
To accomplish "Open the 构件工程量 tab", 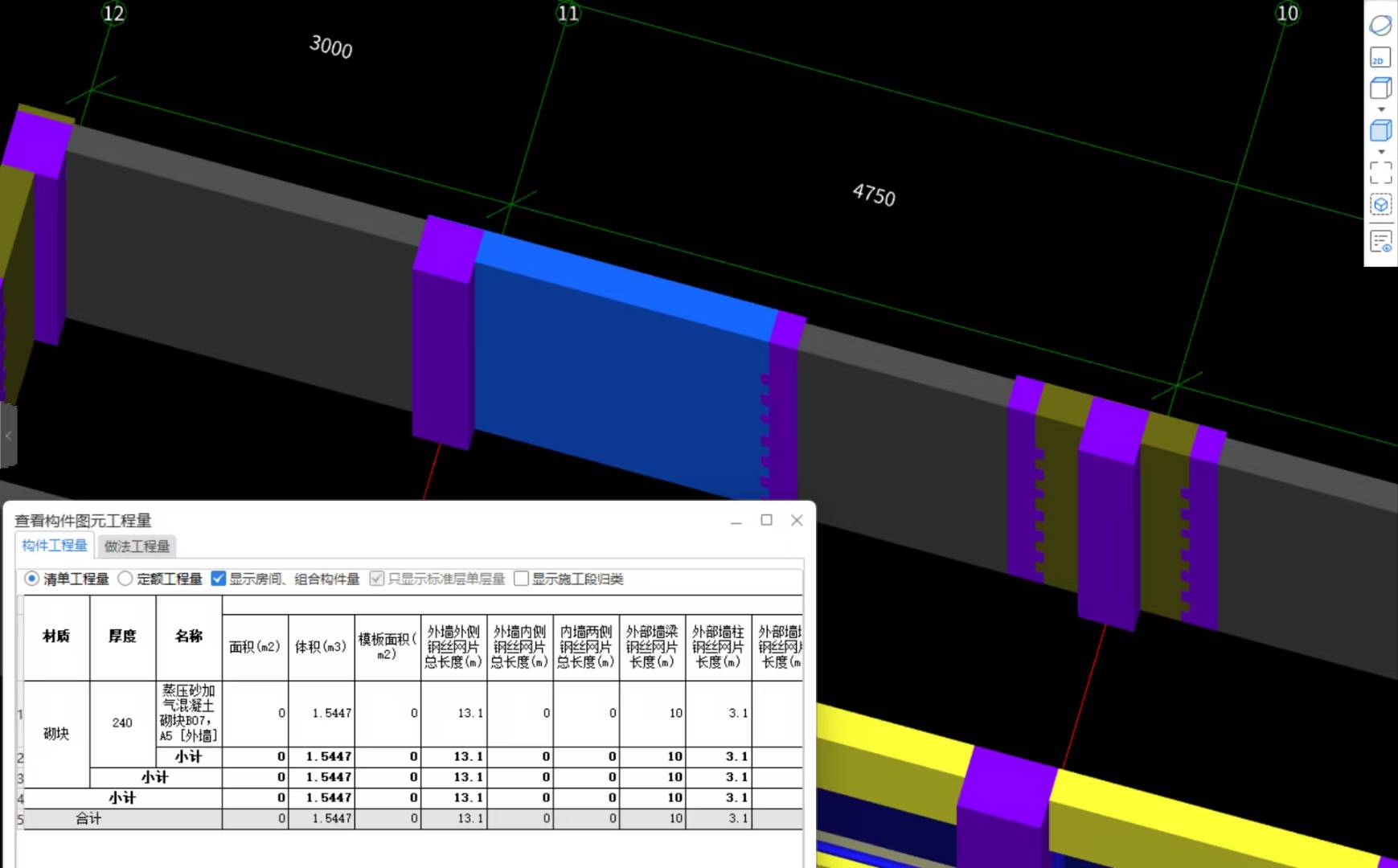I will [x=55, y=546].
